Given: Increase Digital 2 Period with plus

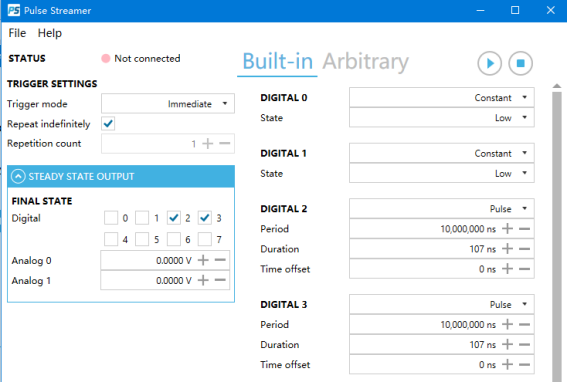Looking at the screenshot, I should [x=507, y=229].
